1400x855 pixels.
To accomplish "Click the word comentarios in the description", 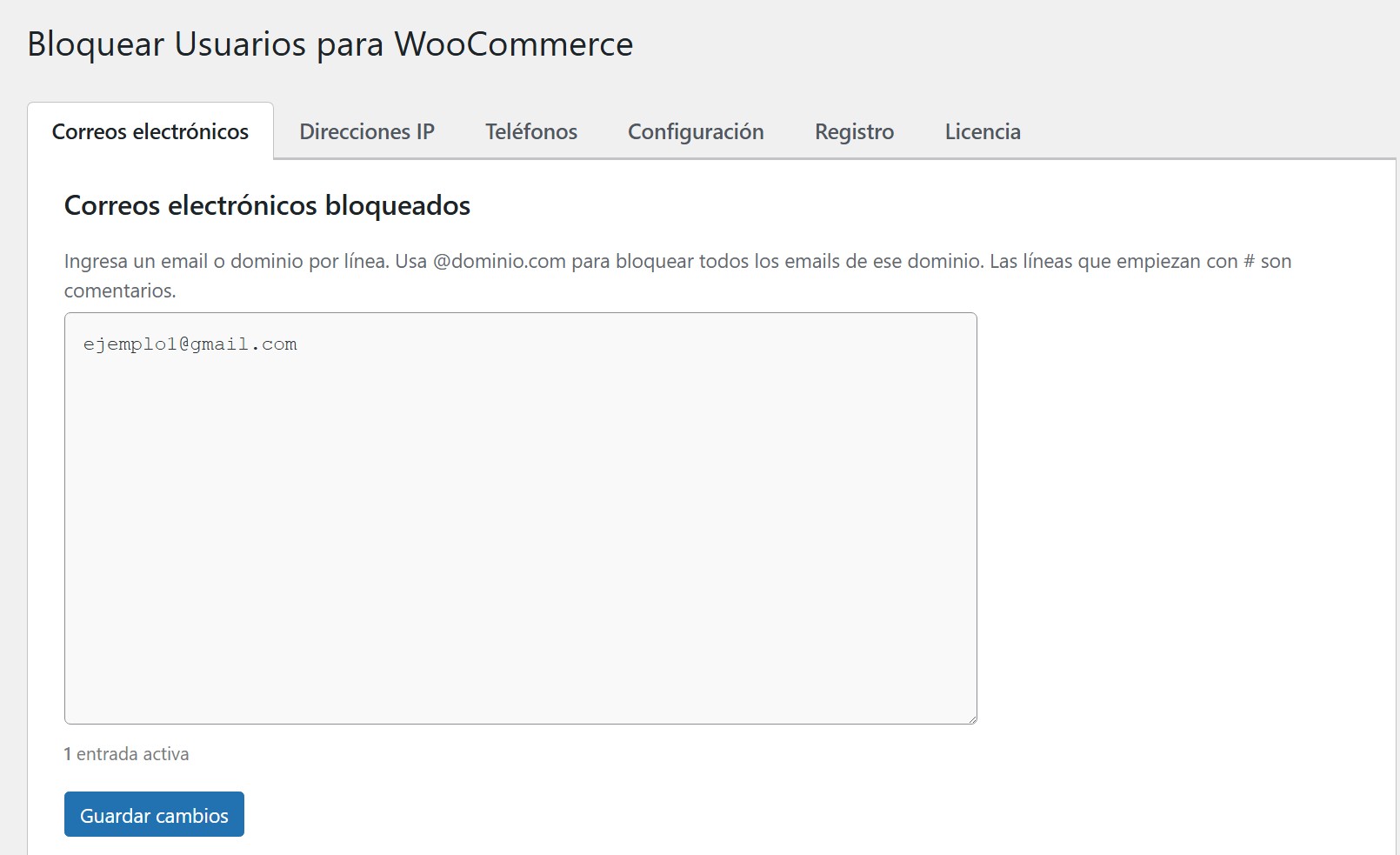I will (x=120, y=291).
